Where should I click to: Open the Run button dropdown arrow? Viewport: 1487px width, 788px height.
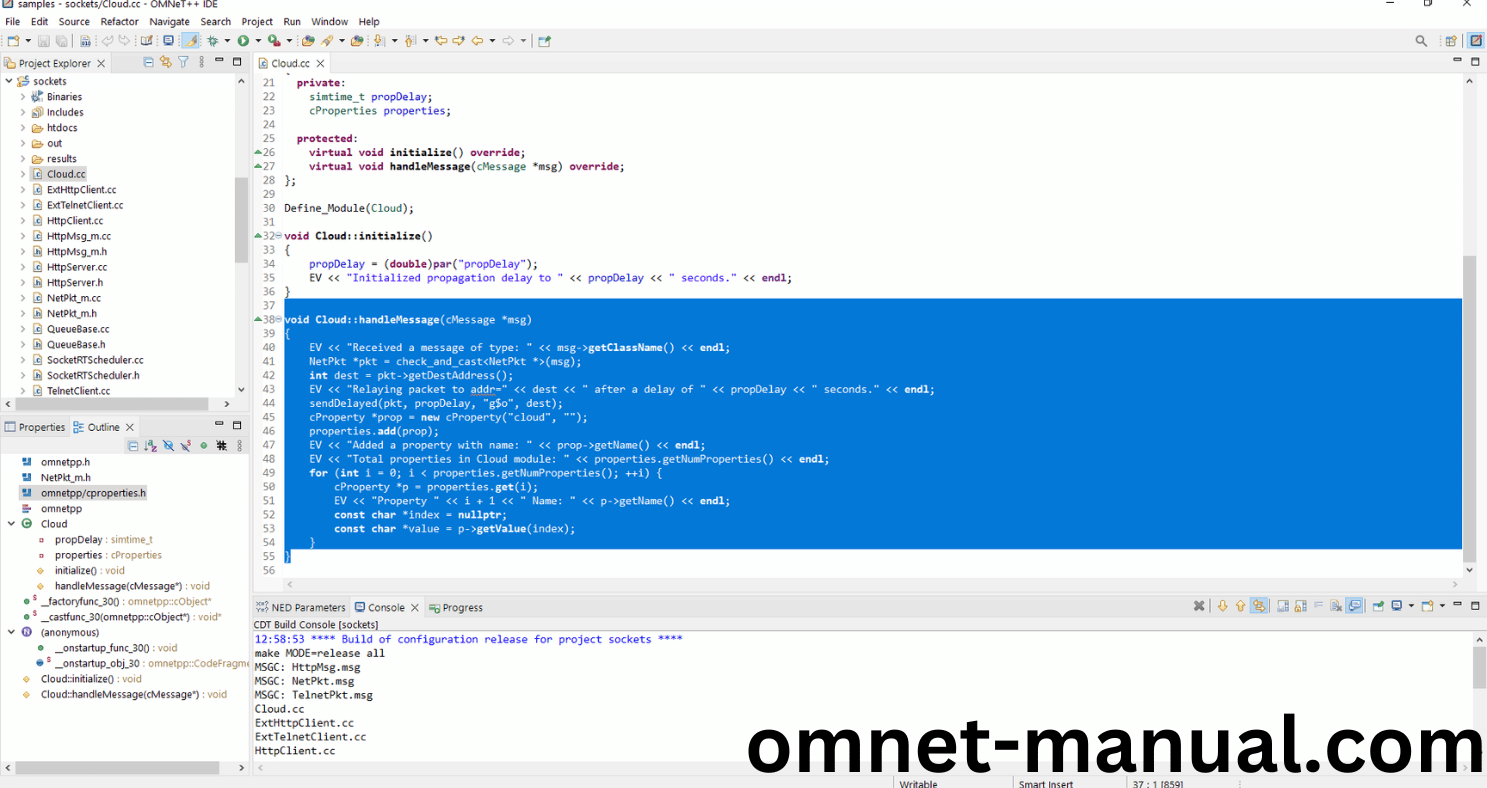click(x=257, y=41)
